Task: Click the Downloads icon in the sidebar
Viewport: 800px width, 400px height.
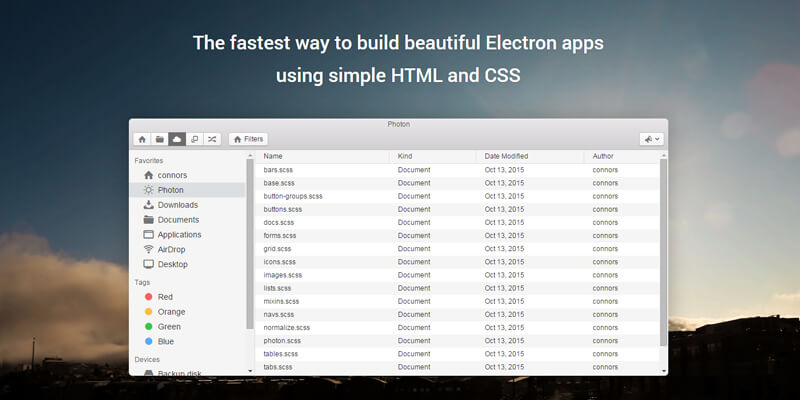Action: tap(149, 205)
